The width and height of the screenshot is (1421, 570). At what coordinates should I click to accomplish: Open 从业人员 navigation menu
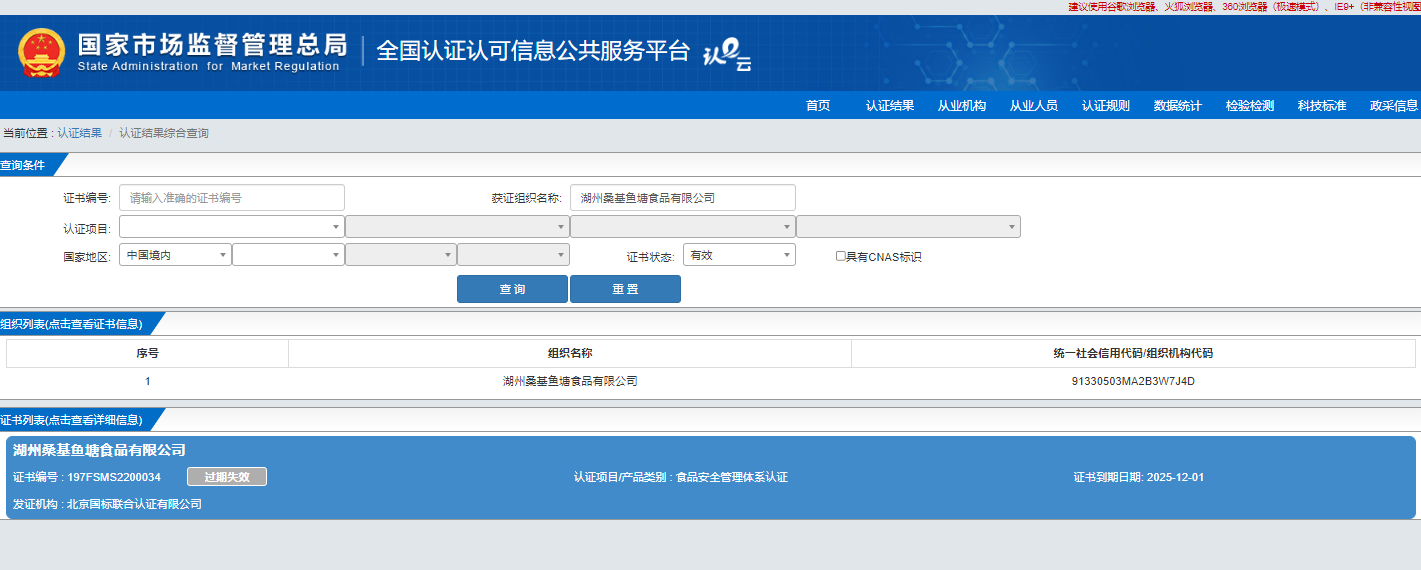[1034, 106]
